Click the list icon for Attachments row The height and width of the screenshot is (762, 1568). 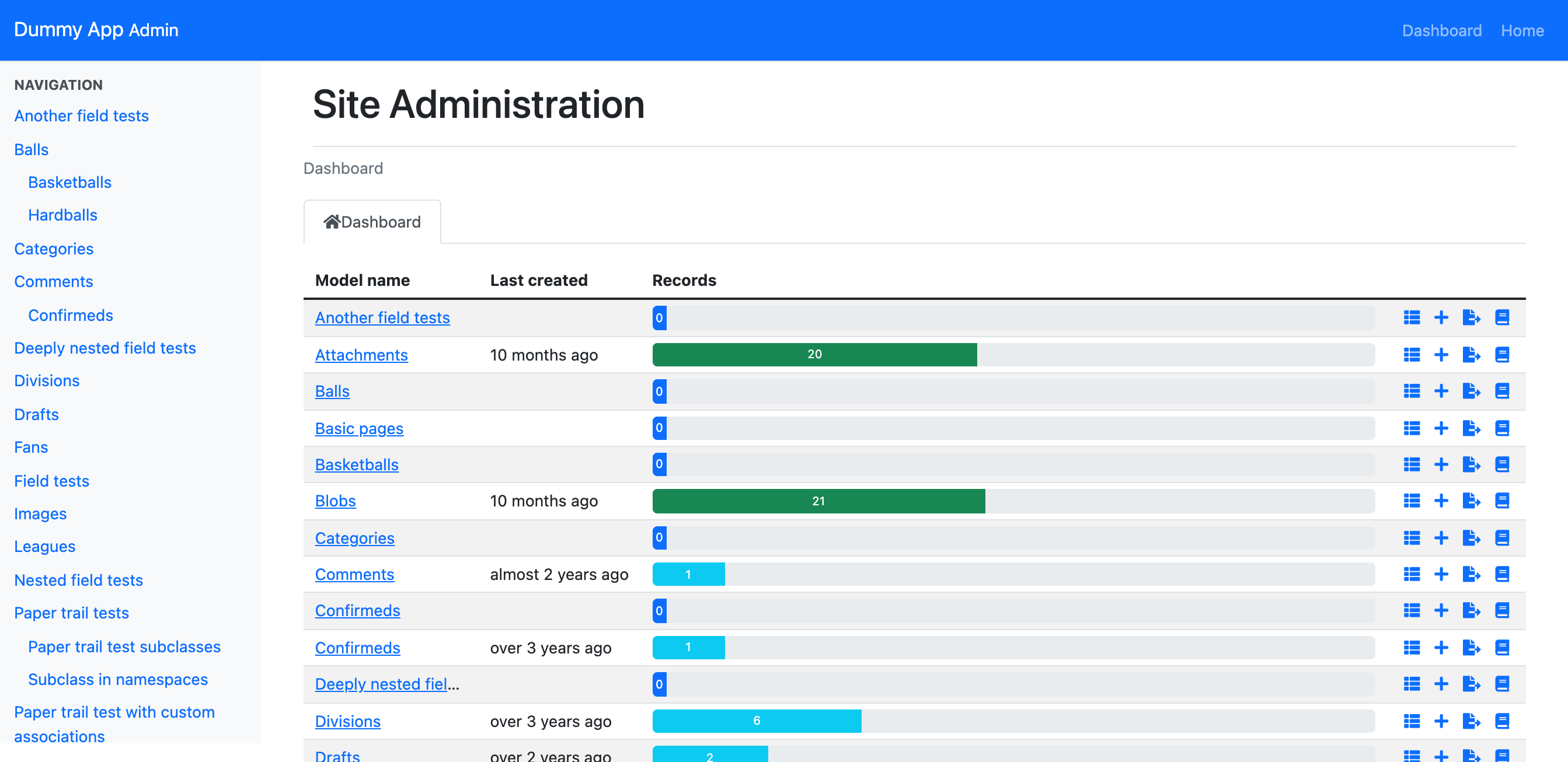pyautogui.click(x=1411, y=355)
